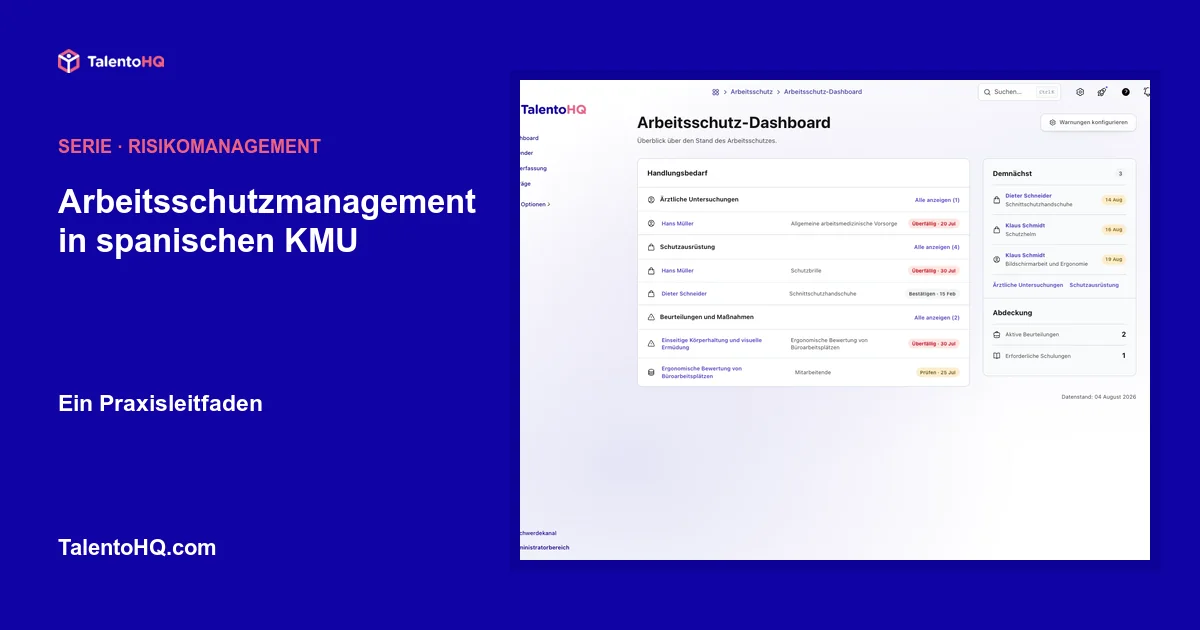Screen dimensions: 1200x630
Task: Click Datenstand: 04 August 2026 text
Action: (1099, 397)
